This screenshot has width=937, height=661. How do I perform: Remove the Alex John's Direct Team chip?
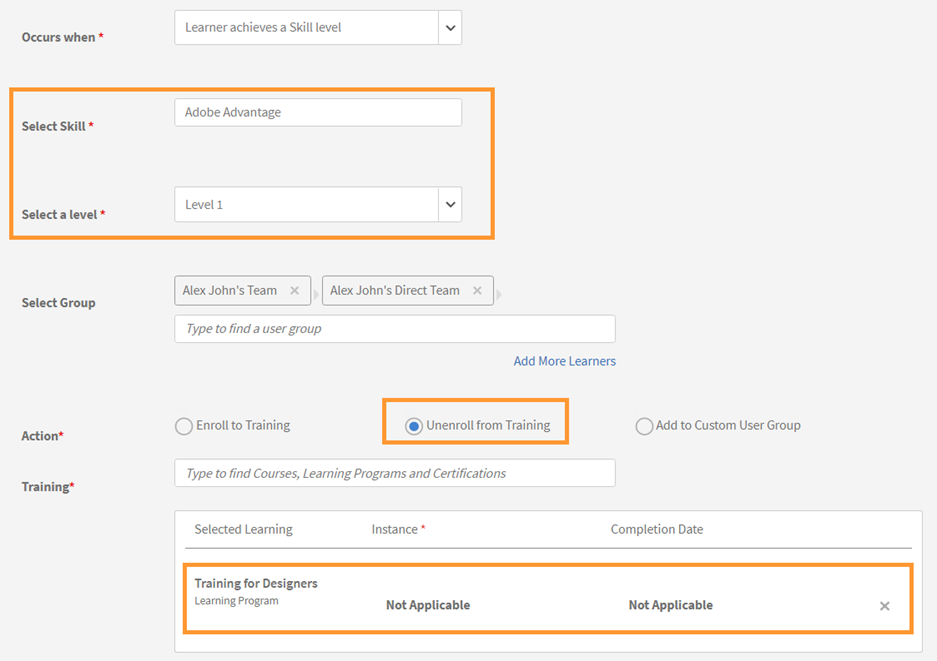[477, 291]
